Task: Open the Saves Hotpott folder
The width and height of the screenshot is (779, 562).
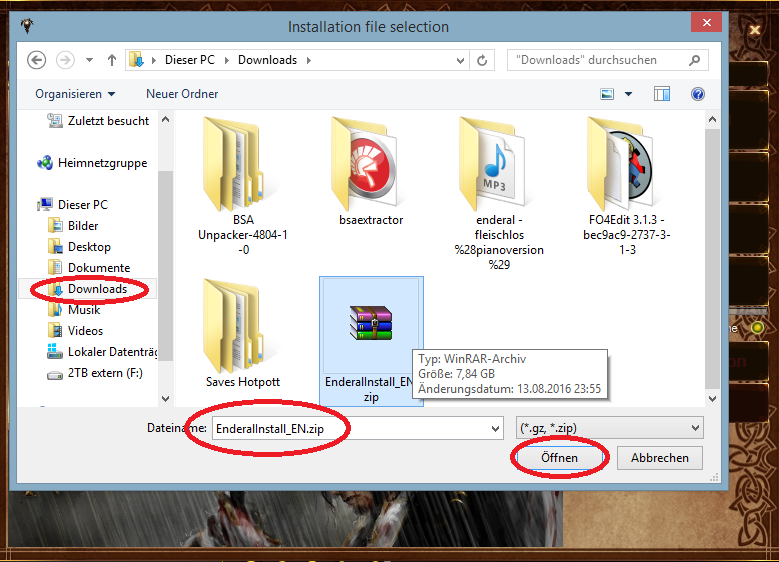Action: pos(233,324)
